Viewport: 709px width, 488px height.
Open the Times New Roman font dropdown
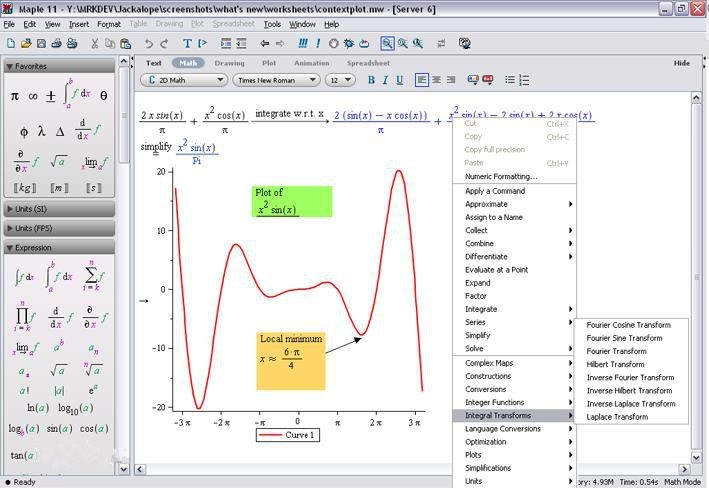pos(276,80)
